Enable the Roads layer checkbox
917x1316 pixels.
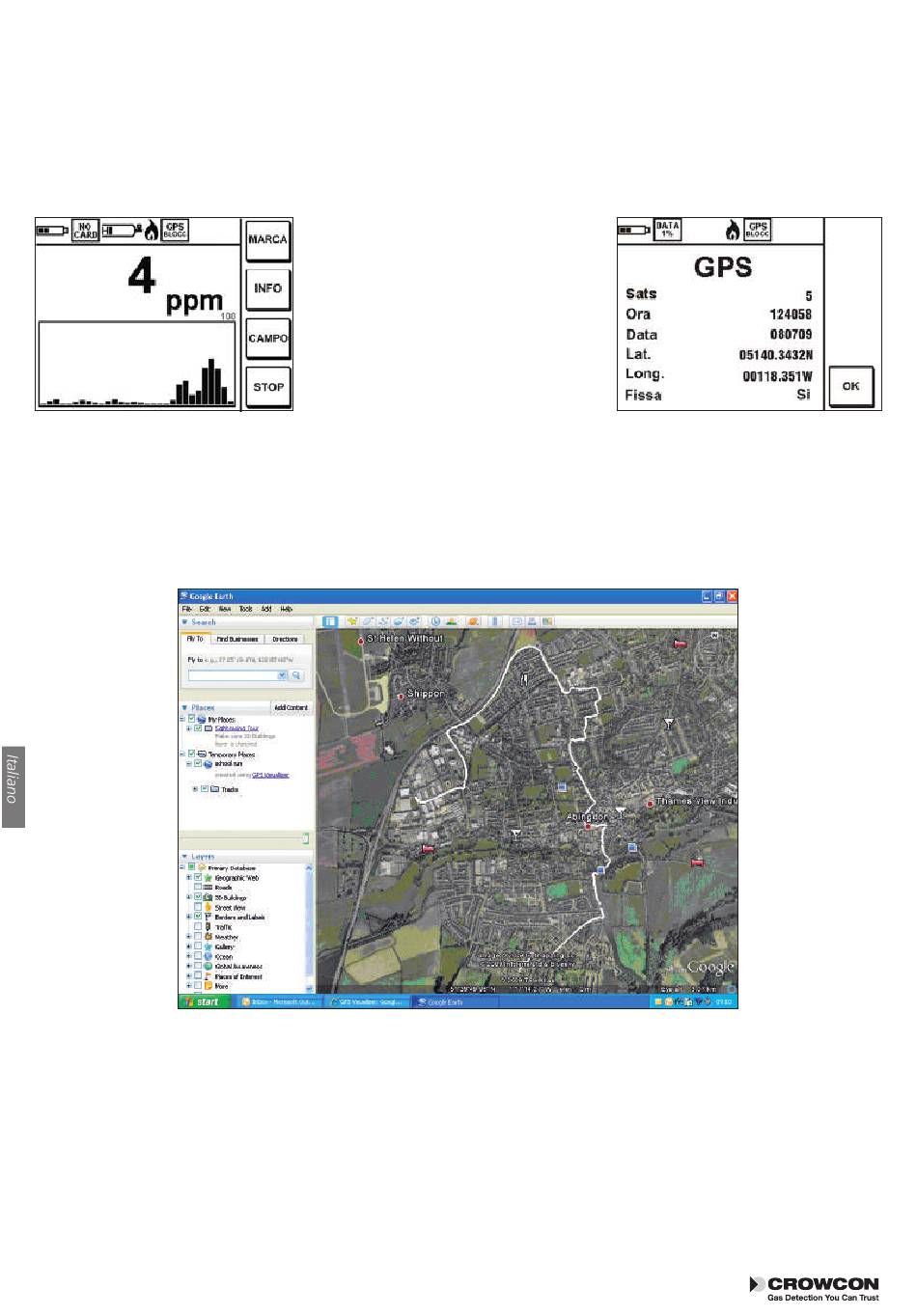pos(198,888)
